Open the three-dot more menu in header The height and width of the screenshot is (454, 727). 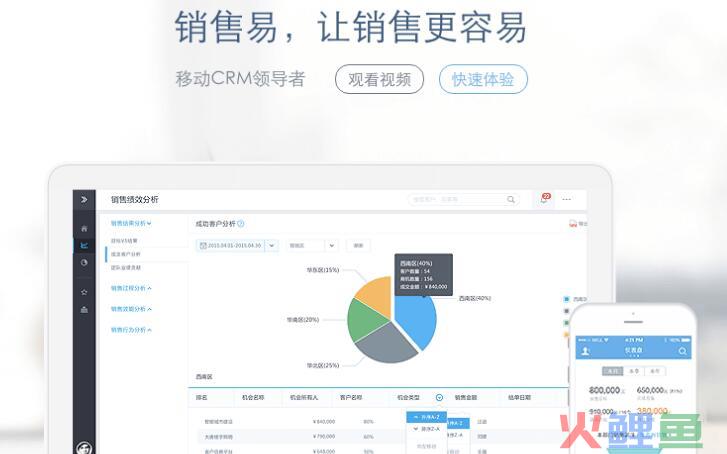click(x=567, y=199)
